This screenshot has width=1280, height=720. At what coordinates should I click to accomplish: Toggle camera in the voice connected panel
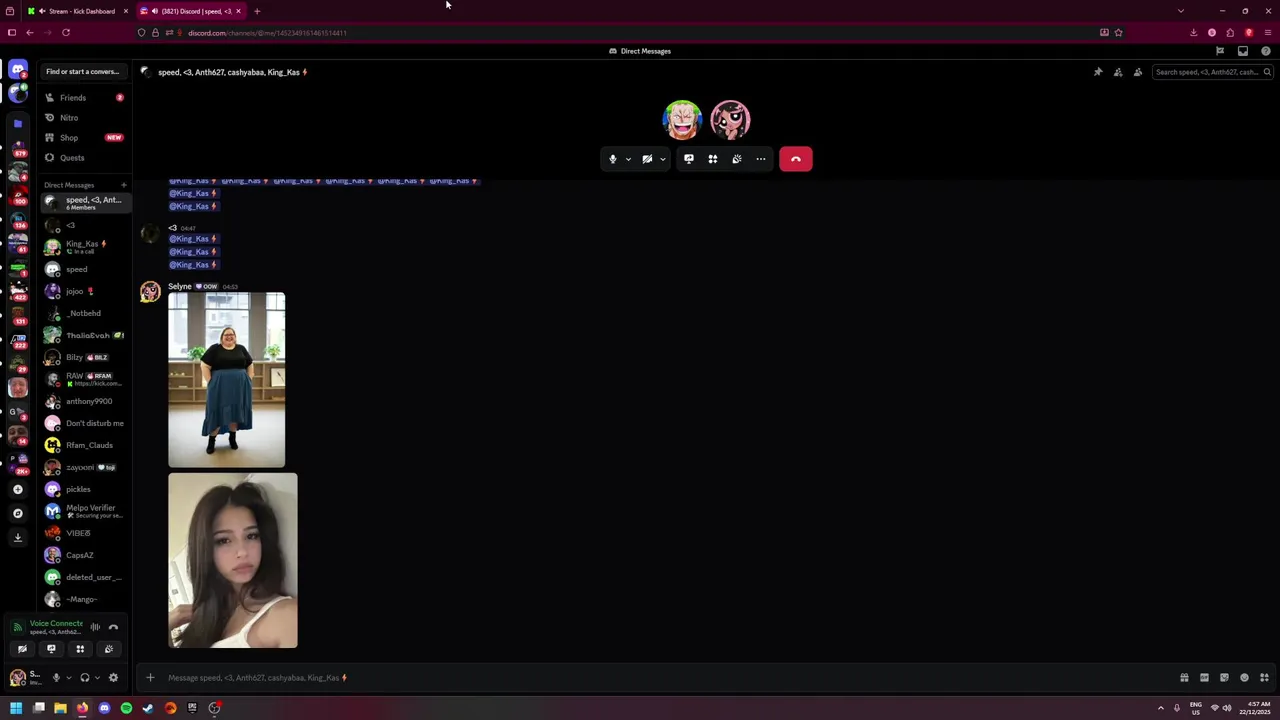[x=22, y=649]
